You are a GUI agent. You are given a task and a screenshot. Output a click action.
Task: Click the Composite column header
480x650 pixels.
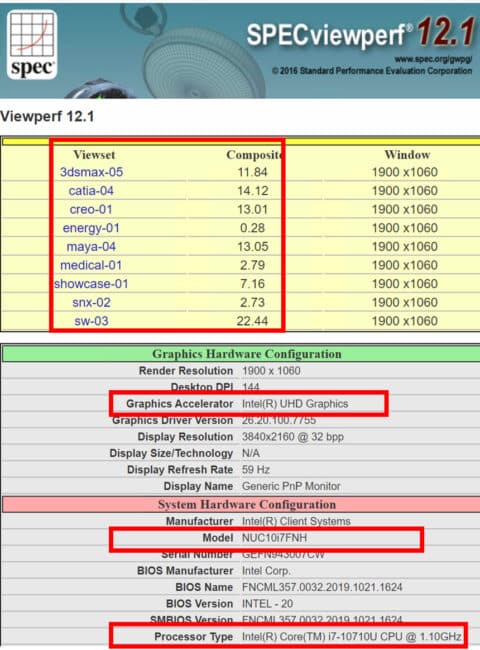[x=254, y=155]
